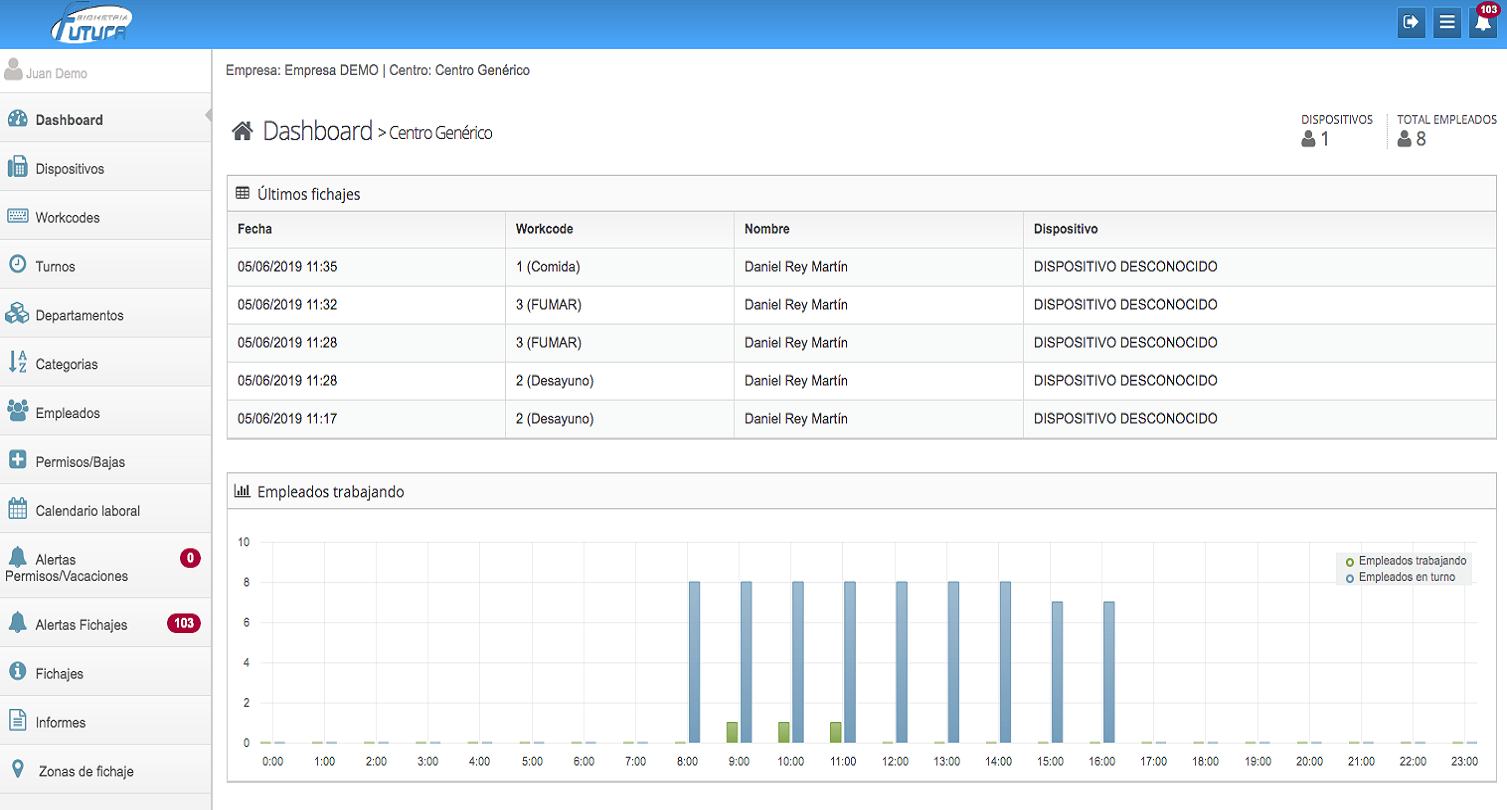This screenshot has height=810, width=1507.
Task: Click the Categorias A-Z sort icon
Action: tap(17, 363)
